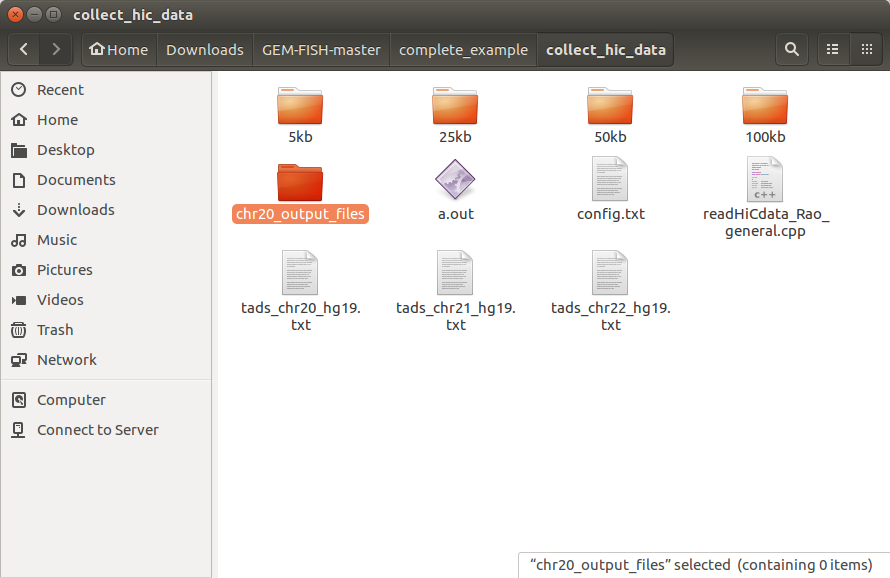Jump to complete_example in the path bar

(x=463, y=50)
